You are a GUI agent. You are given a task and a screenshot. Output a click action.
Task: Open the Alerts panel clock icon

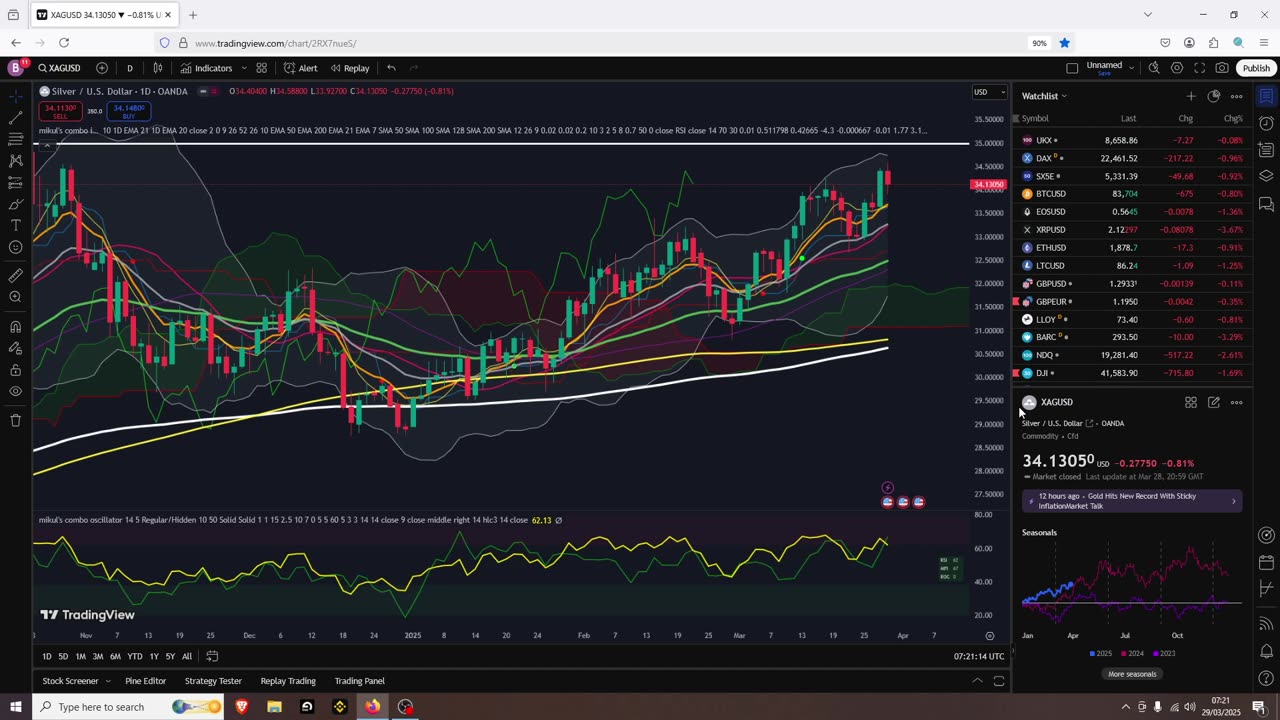click(x=1266, y=124)
